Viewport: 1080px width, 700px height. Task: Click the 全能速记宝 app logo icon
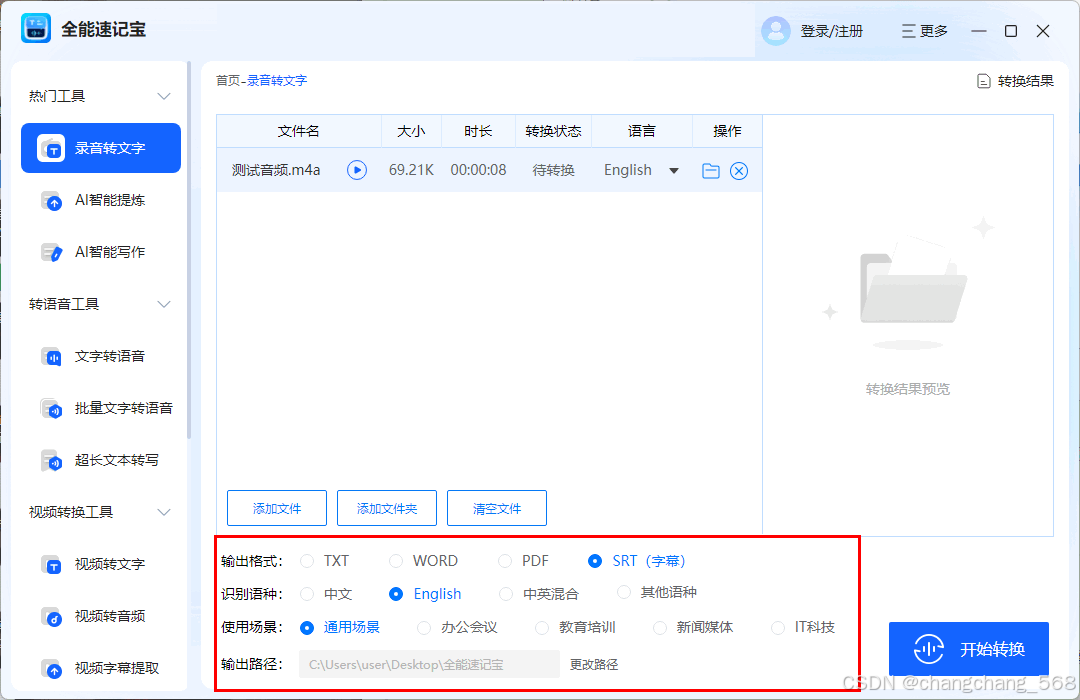coord(36,29)
